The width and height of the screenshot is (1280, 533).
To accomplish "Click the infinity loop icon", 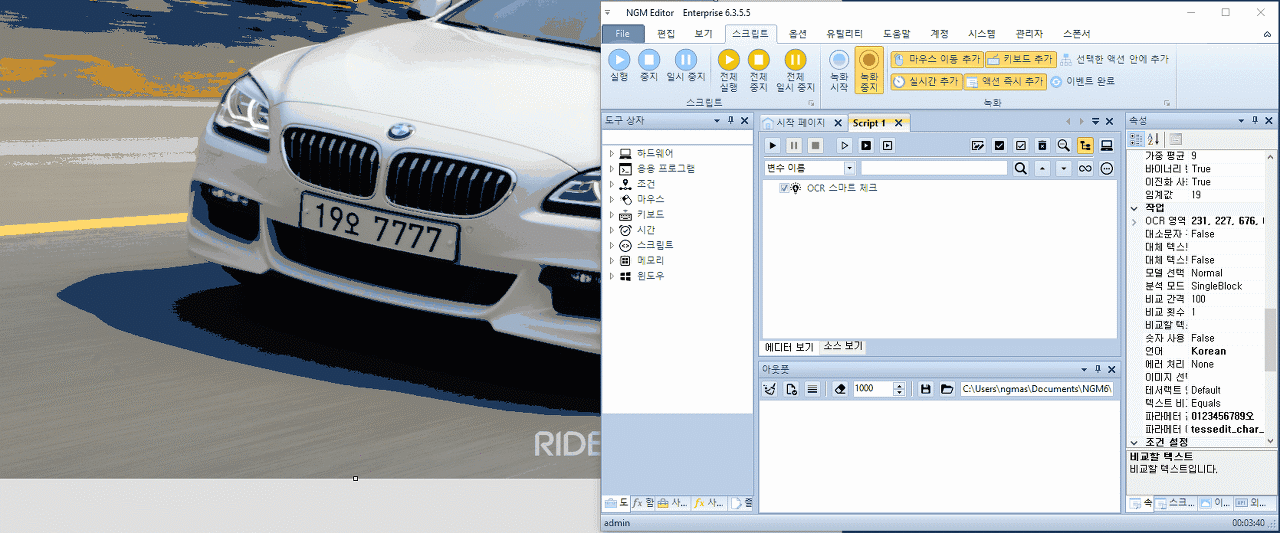I will (1085, 168).
